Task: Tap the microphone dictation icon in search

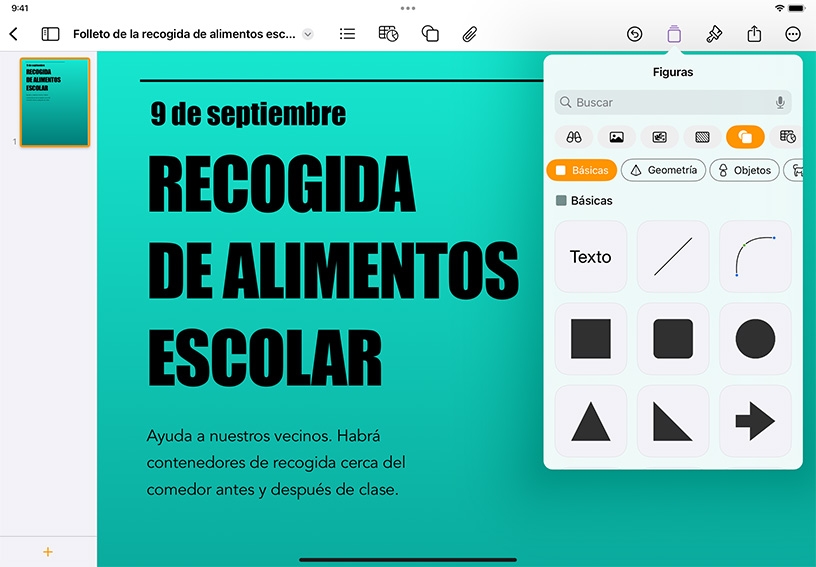Action: (x=780, y=102)
